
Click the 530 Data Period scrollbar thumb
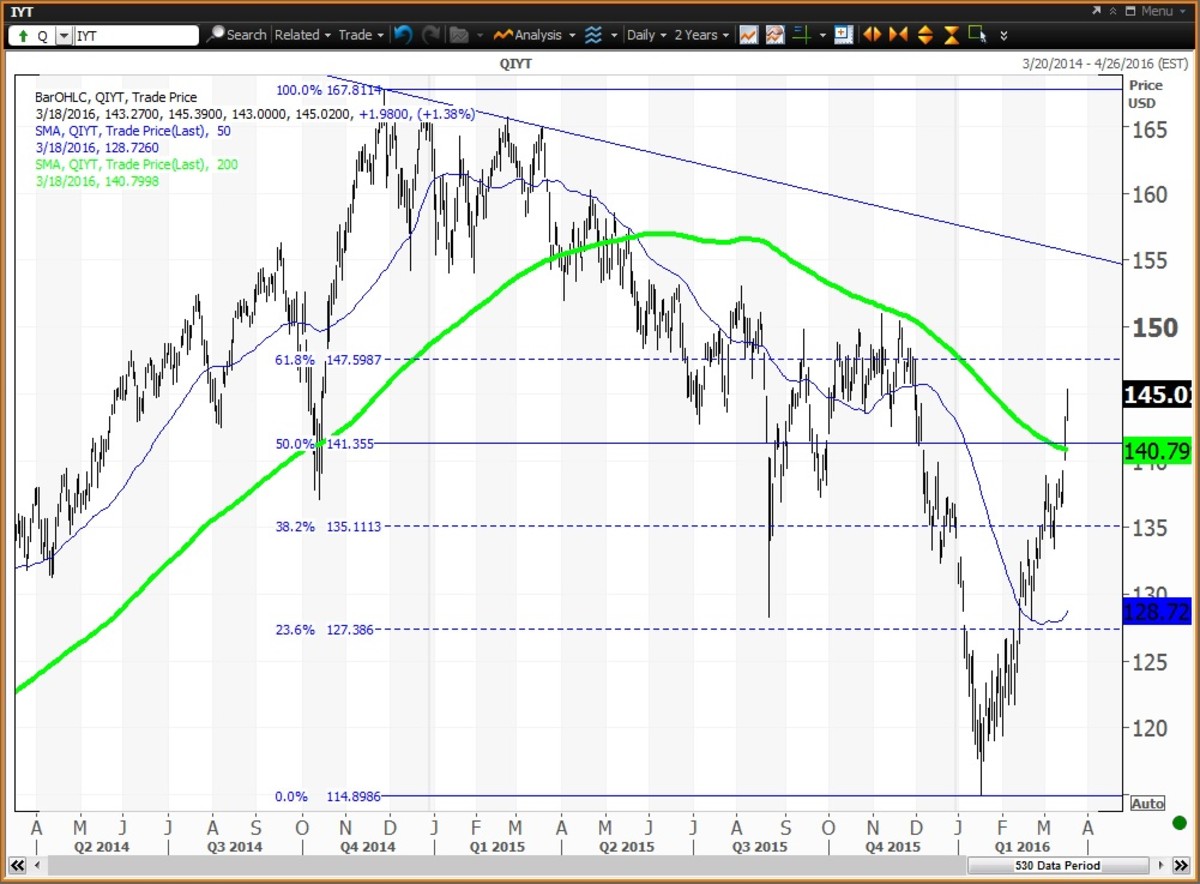point(1059,865)
